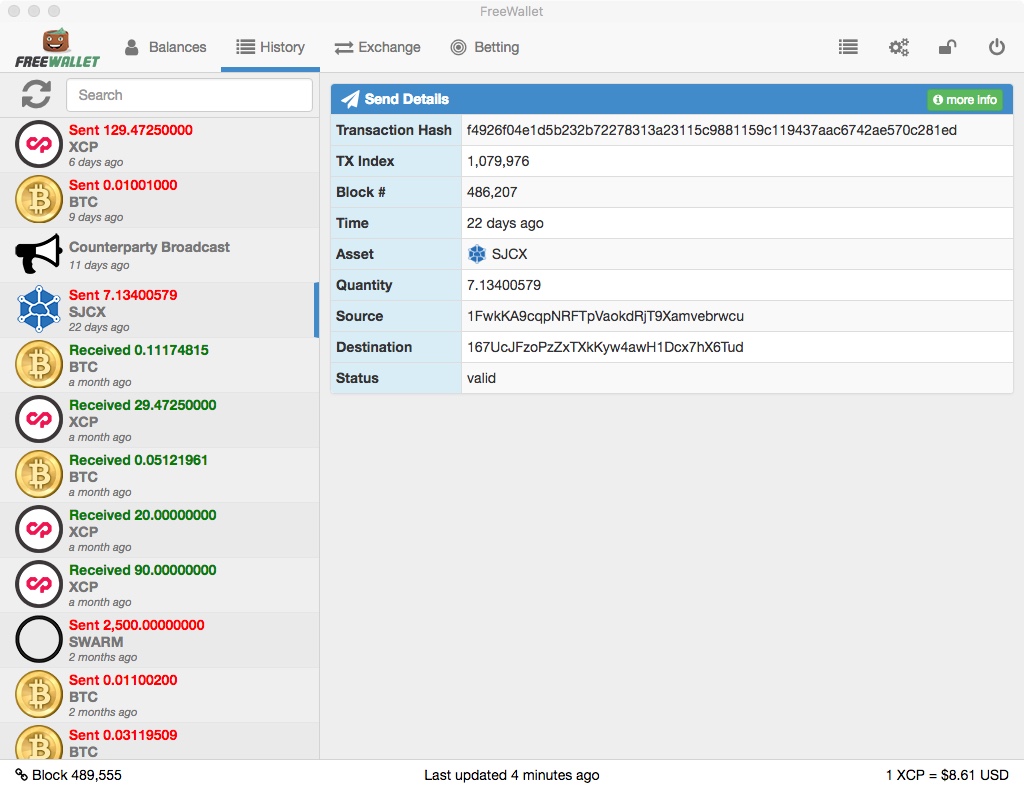The image size is (1024, 790).
Task: Click XCP icon for Sent 129.47250000
Action: tap(39, 144)
